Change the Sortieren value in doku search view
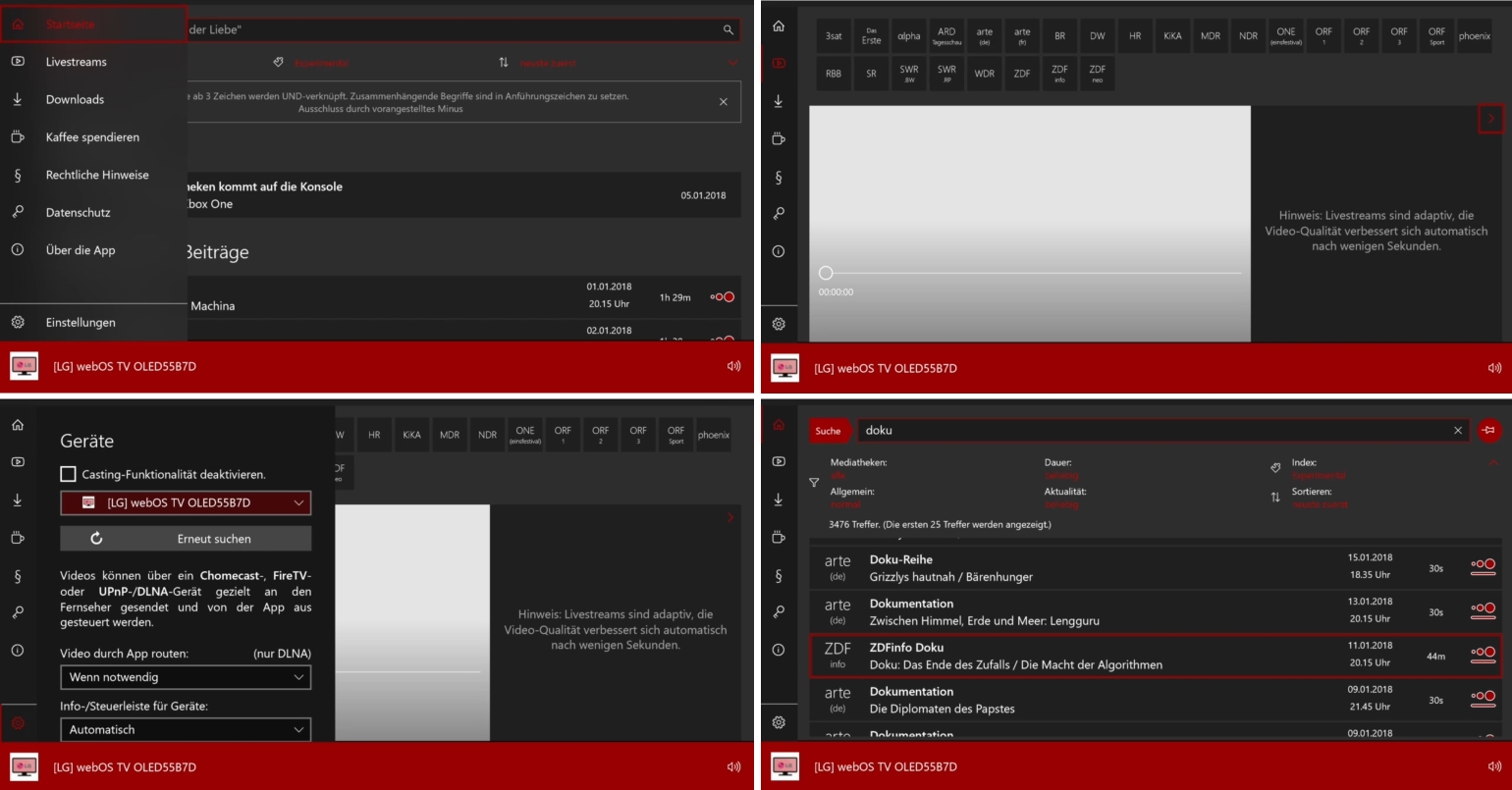1512x790 pixels. click(x=1321, y=504)
